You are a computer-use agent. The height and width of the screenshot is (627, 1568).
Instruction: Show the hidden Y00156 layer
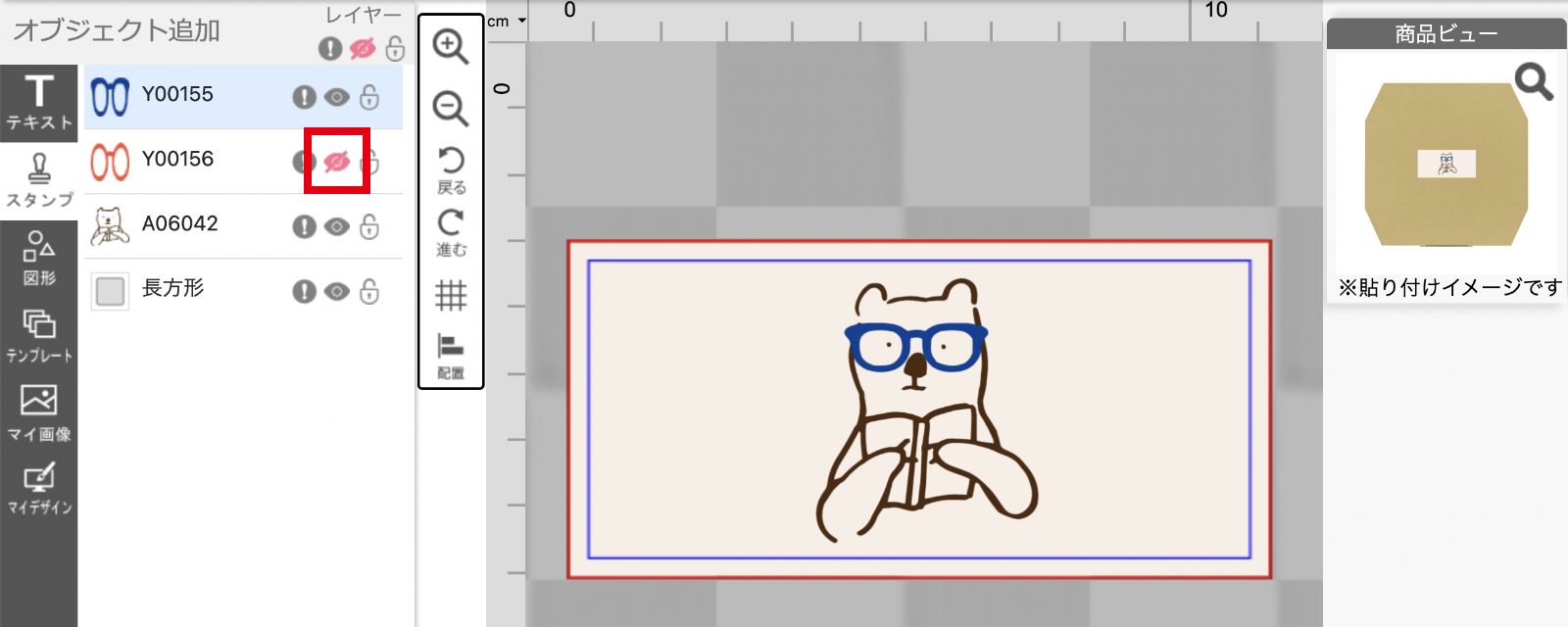point(336,162)
